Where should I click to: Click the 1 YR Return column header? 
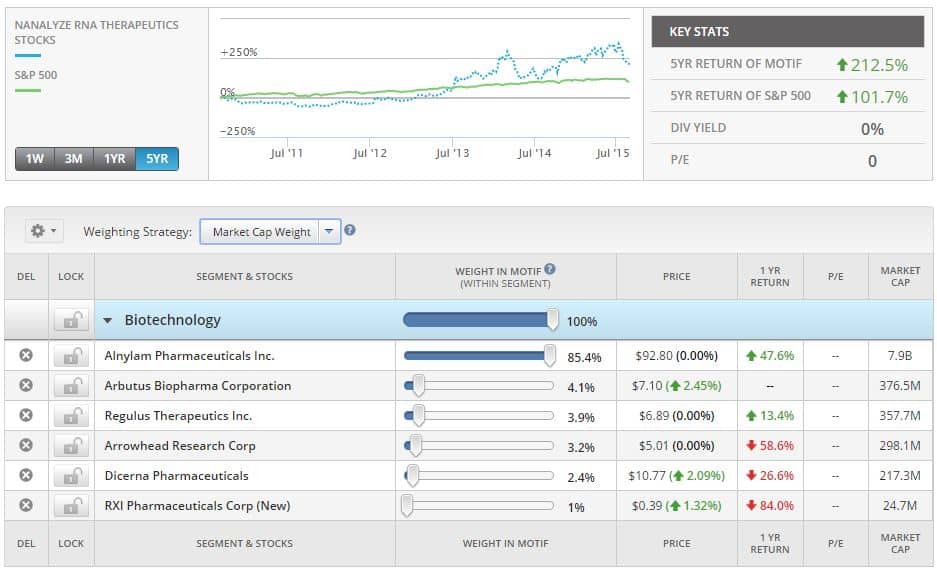pos(769,276)
